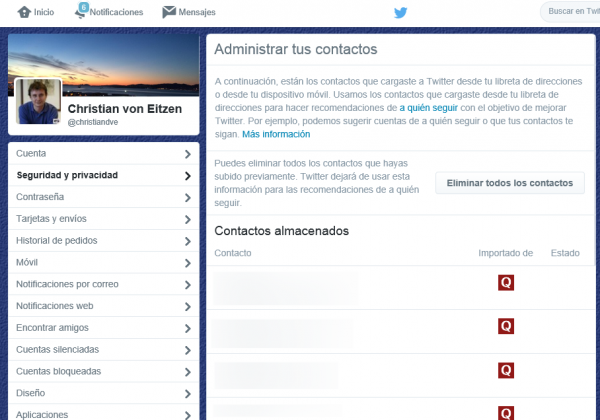This screenshot has width=600, height=420.
Task: Click chevron next to Notificaciones web
Action: coord(188,307)
